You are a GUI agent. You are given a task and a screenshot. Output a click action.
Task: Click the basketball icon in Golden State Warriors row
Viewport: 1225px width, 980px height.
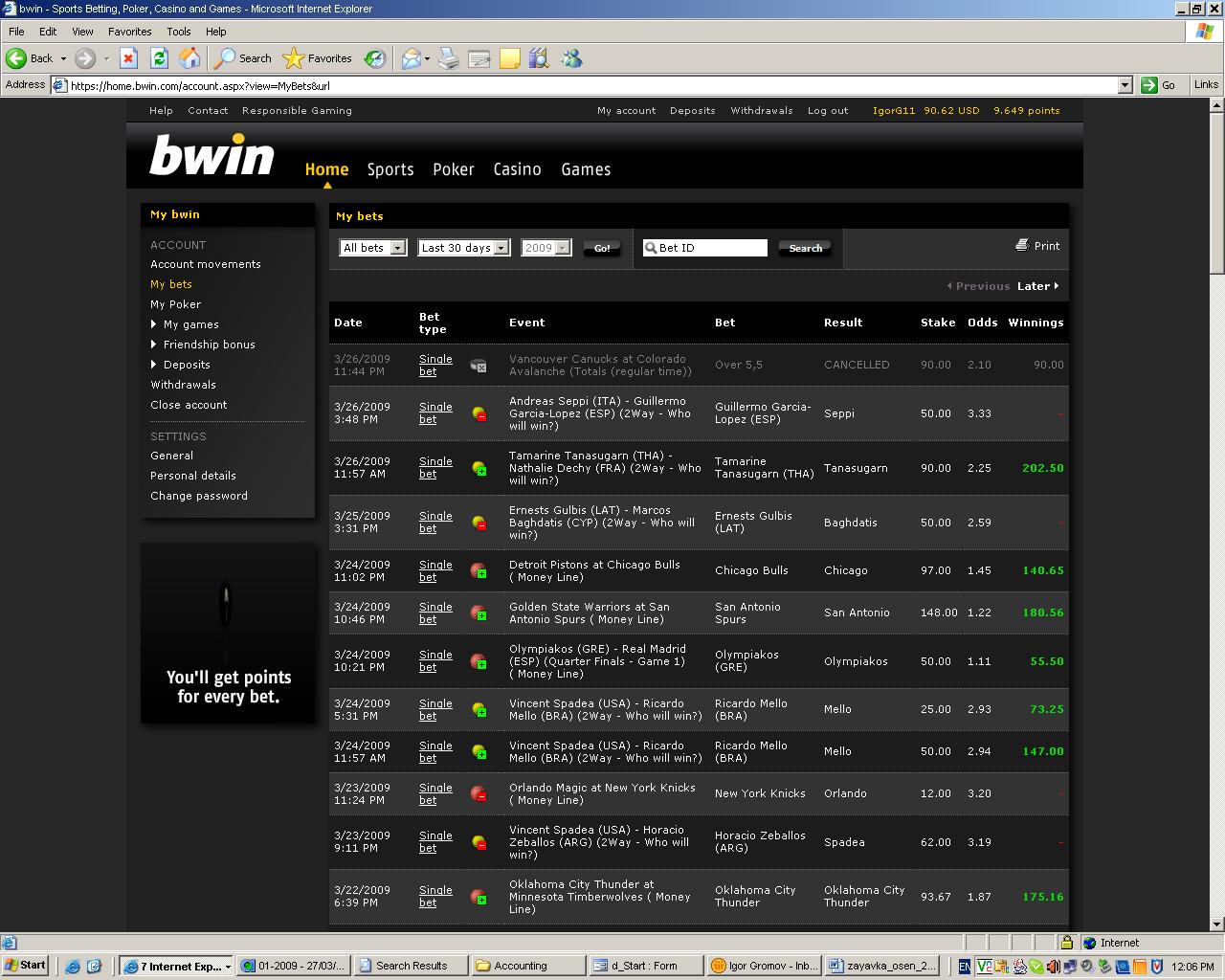click(479, 612)
